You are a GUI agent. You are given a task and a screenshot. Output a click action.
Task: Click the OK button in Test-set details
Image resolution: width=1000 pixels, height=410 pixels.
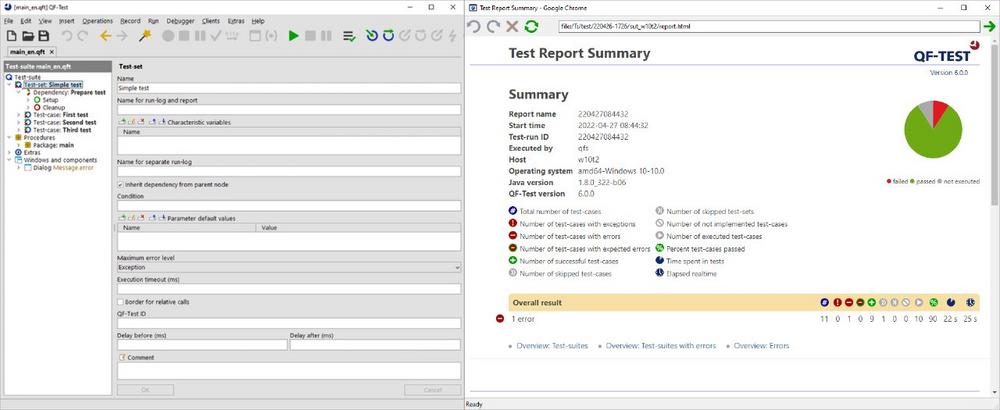click(x=145, y=390)
